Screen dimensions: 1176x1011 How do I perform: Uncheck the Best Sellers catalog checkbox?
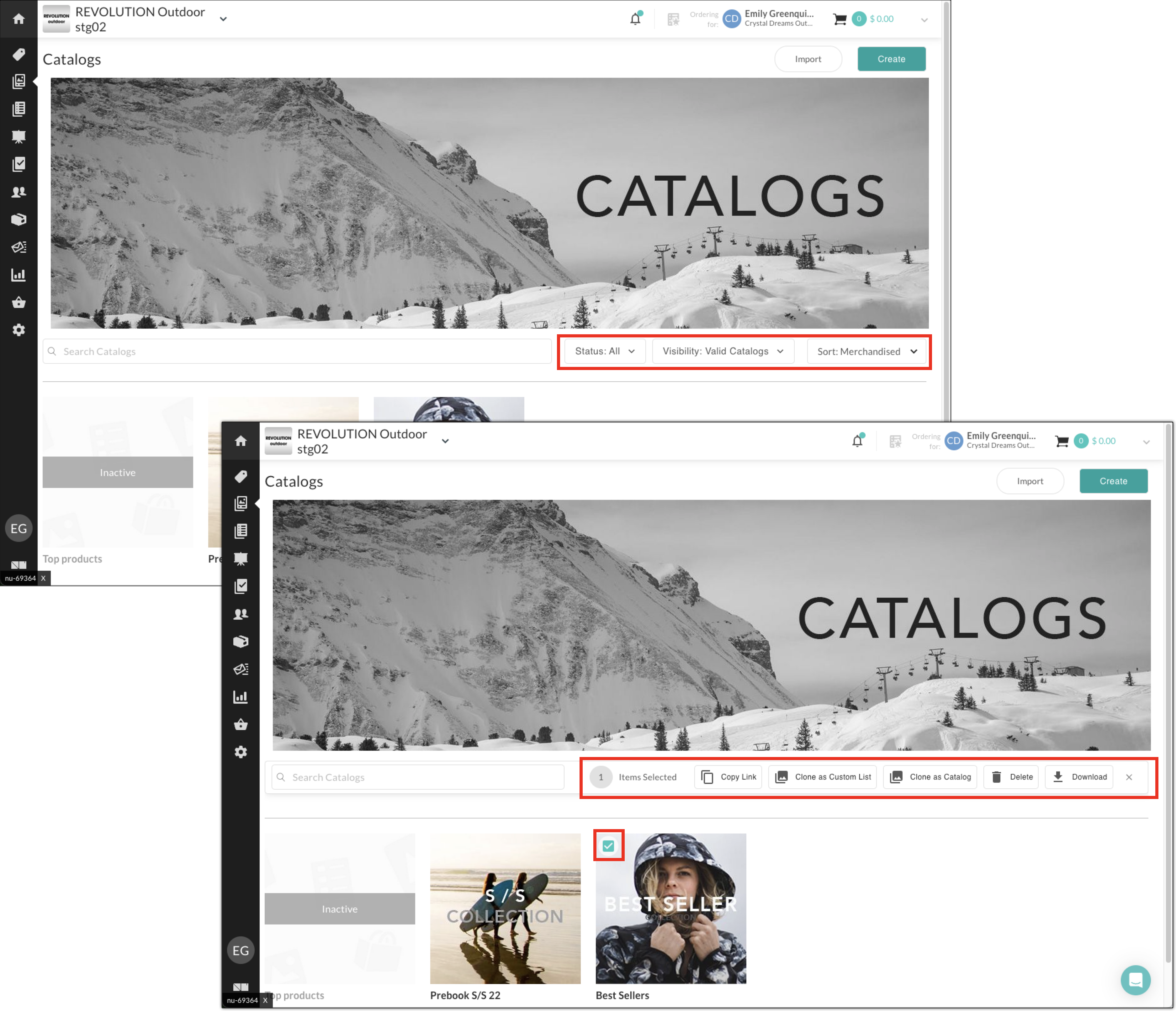pos(608,846)
